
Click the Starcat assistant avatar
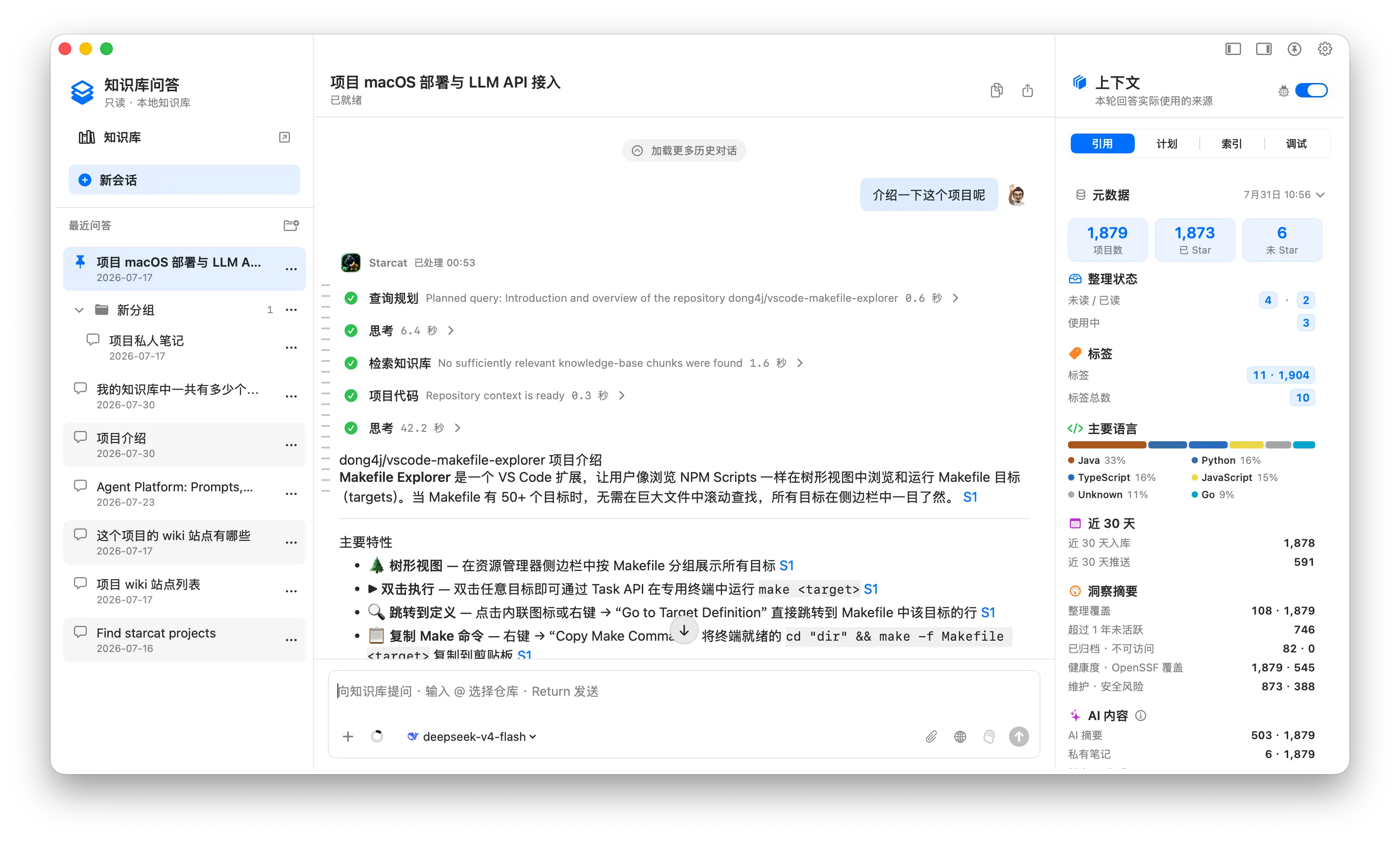click(350, 263)
